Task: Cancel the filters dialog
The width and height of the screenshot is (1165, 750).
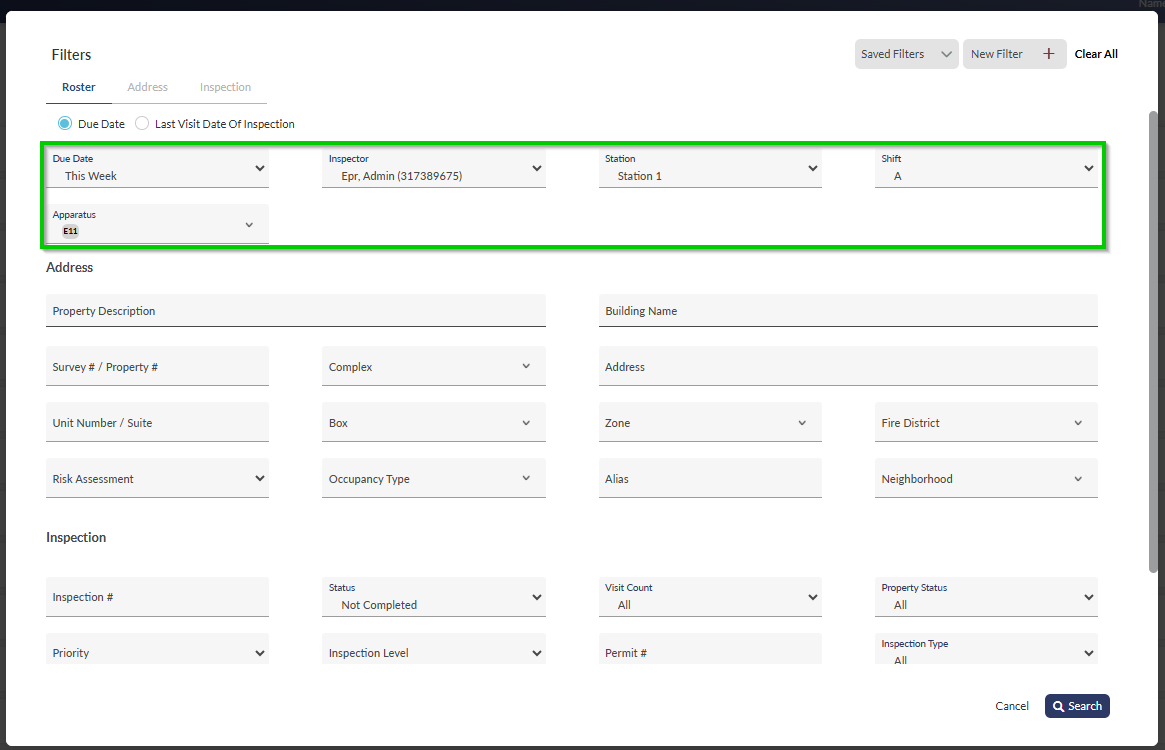Action: [1012, 706]
